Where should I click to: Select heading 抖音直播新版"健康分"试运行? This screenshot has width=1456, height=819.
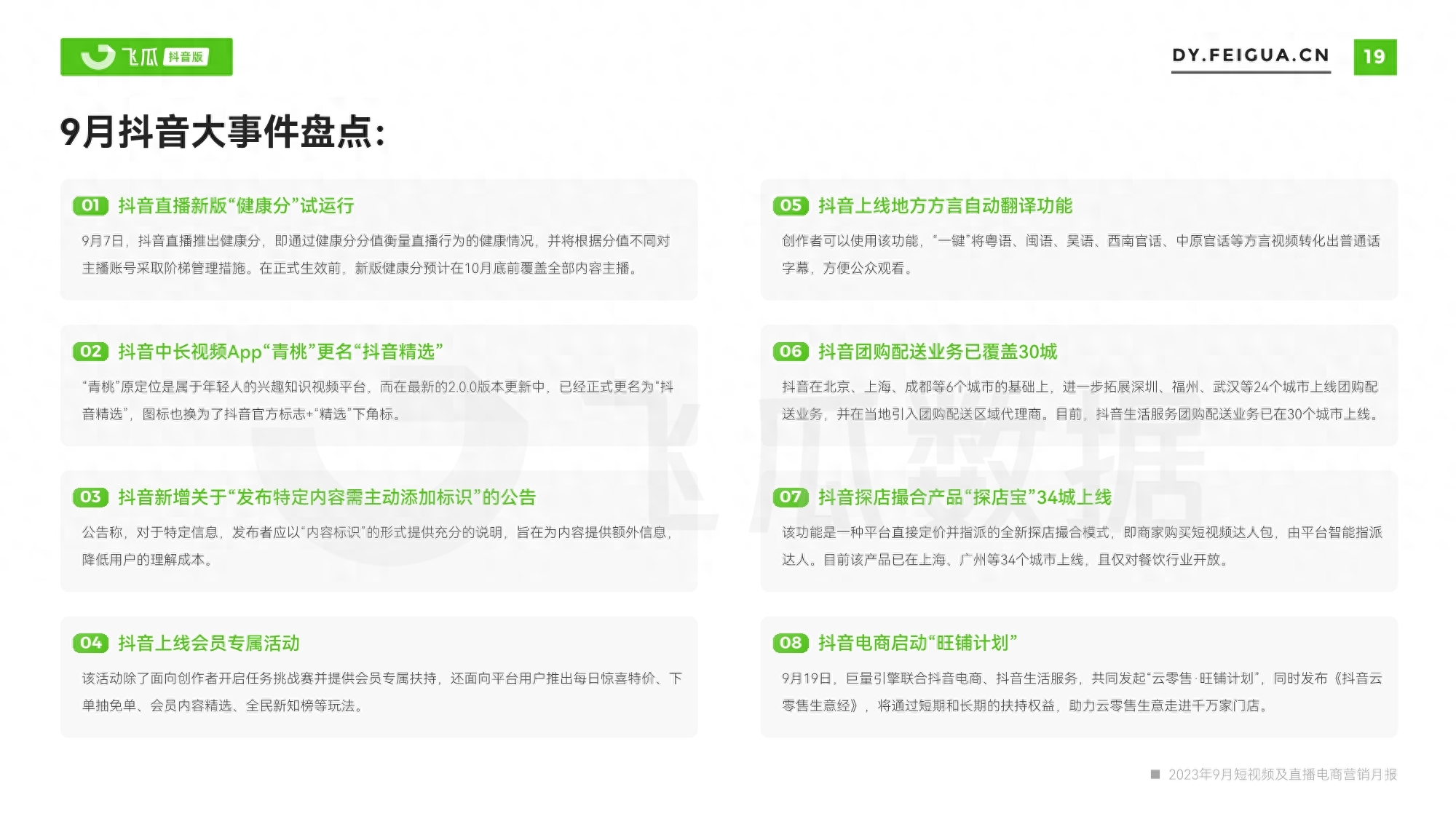236,206
